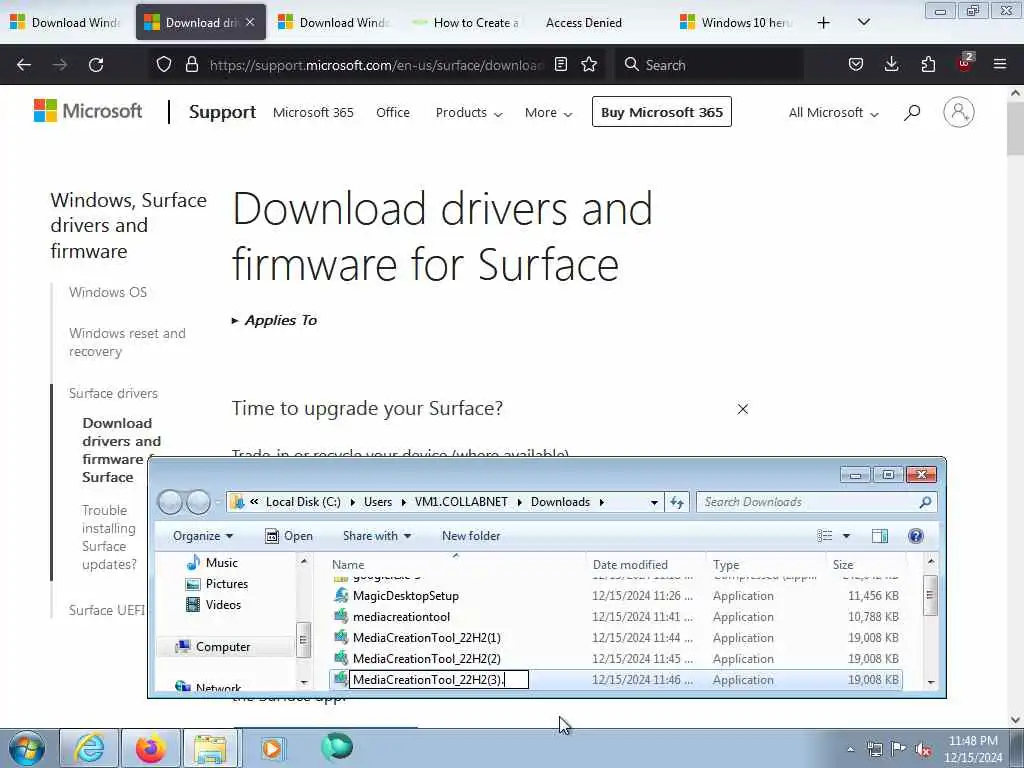Click the uBlock extension icon with badge

click(x=965, y=63)
